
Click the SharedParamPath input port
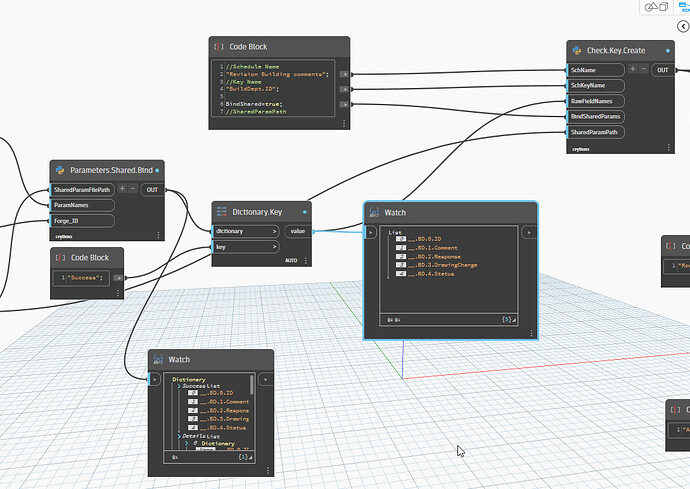(x=596, y=132)
